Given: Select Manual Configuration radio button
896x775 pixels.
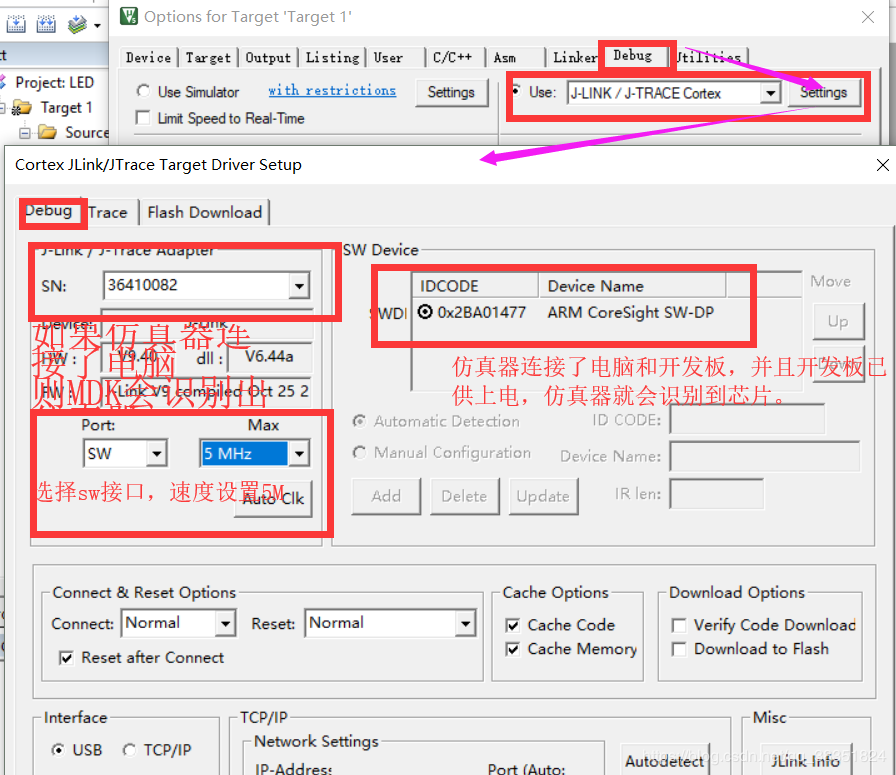Looking at the screenshot, I should click(359, 453).
